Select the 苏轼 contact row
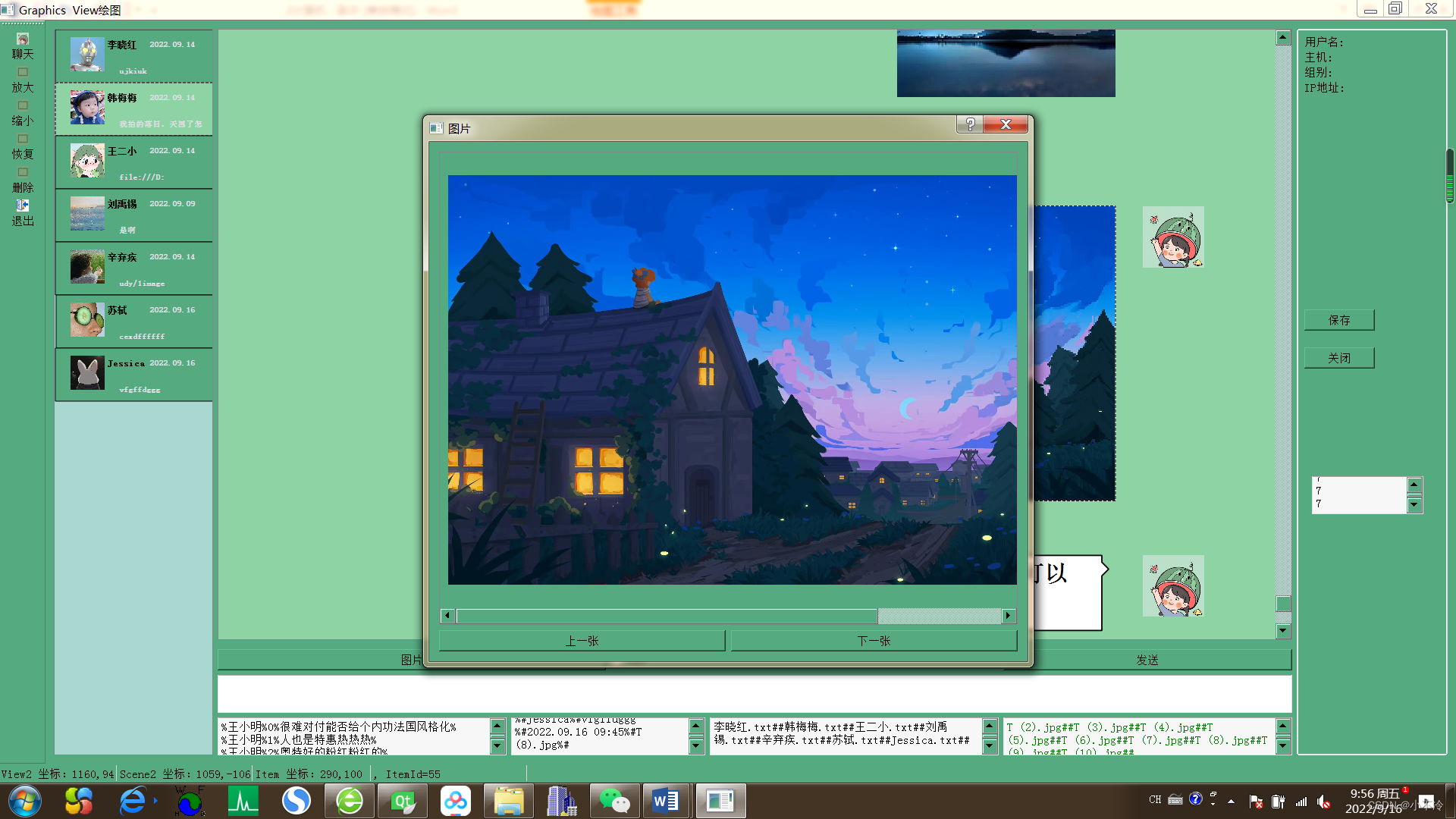The image size is (1456, 819). click(133, 322)
